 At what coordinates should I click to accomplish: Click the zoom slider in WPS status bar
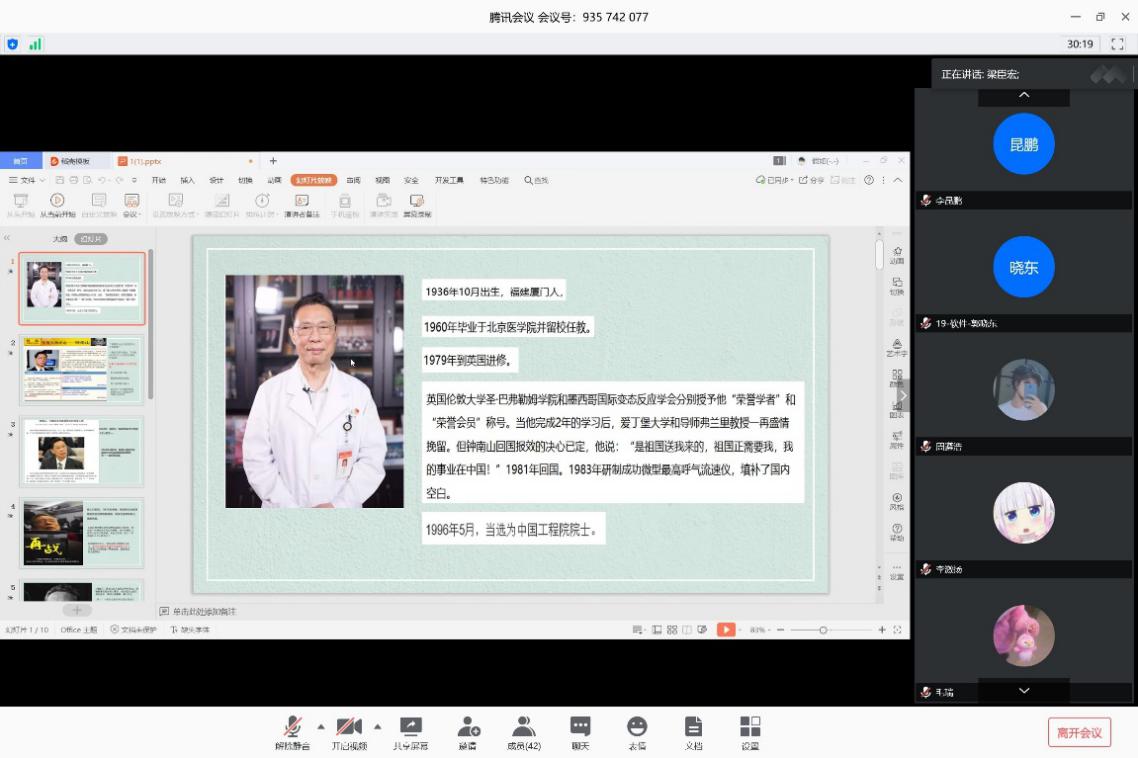point(823,630)
